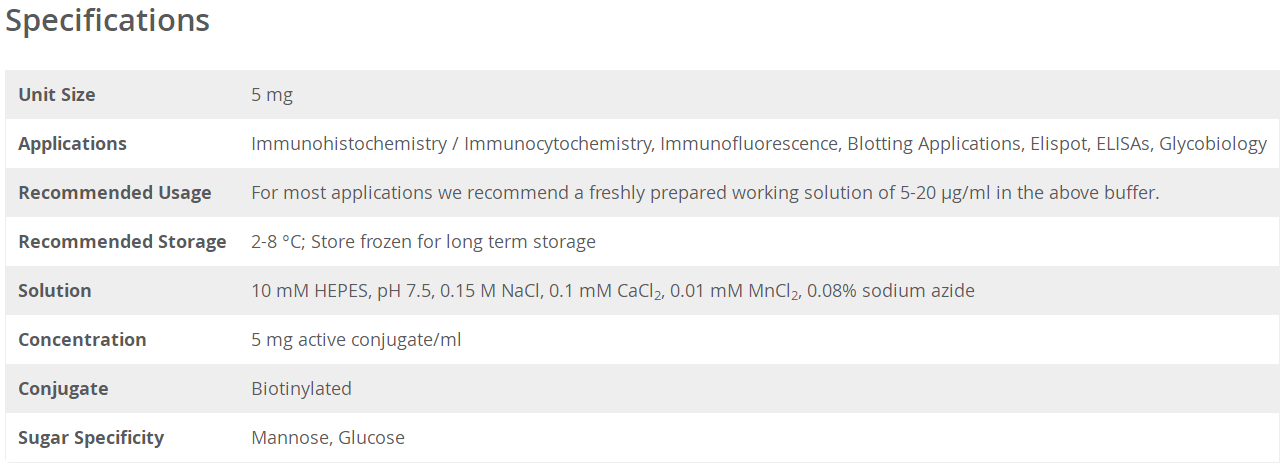Click the 2-8 °C storage text
The image size is (1288, 472).
[x=423, y=242]
